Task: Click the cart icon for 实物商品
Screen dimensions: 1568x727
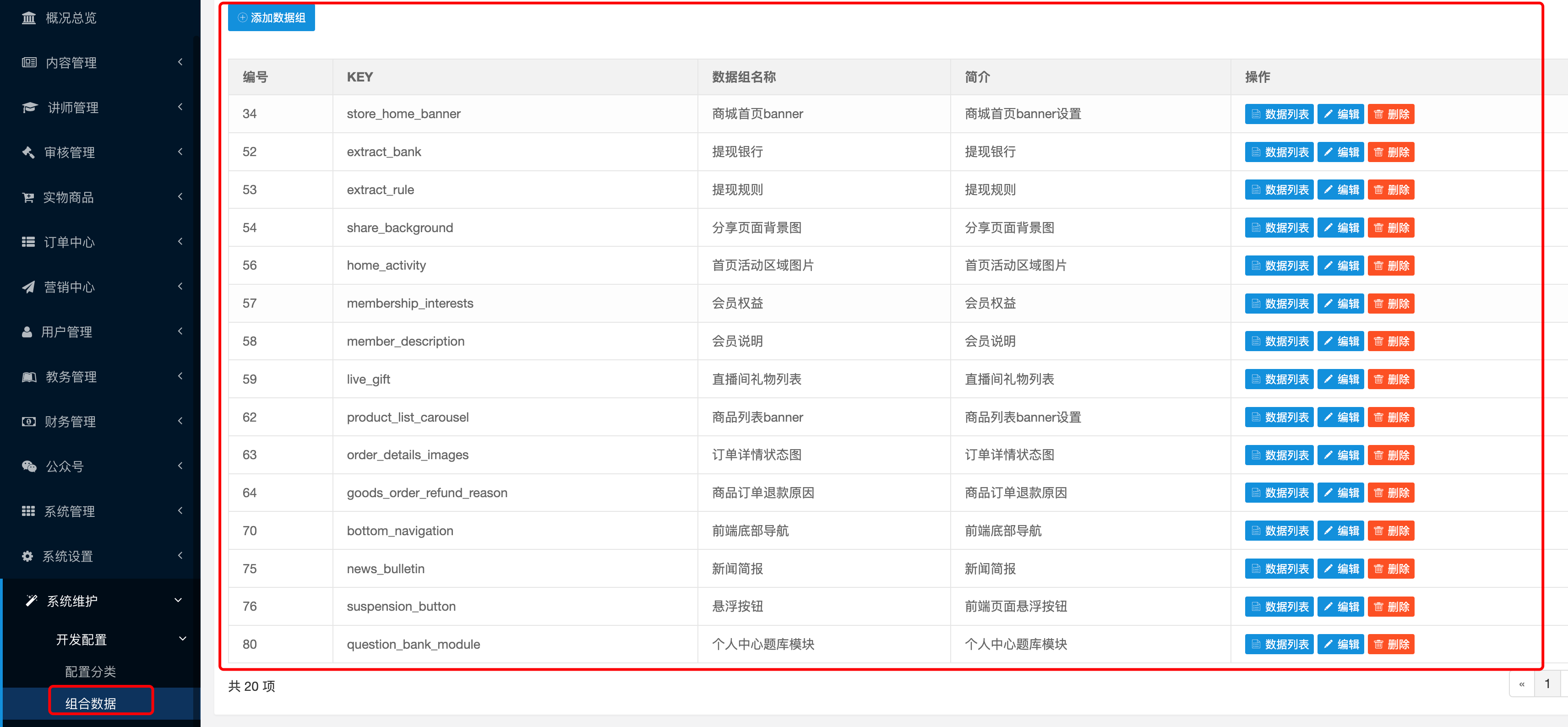Action: coord(28,197)
